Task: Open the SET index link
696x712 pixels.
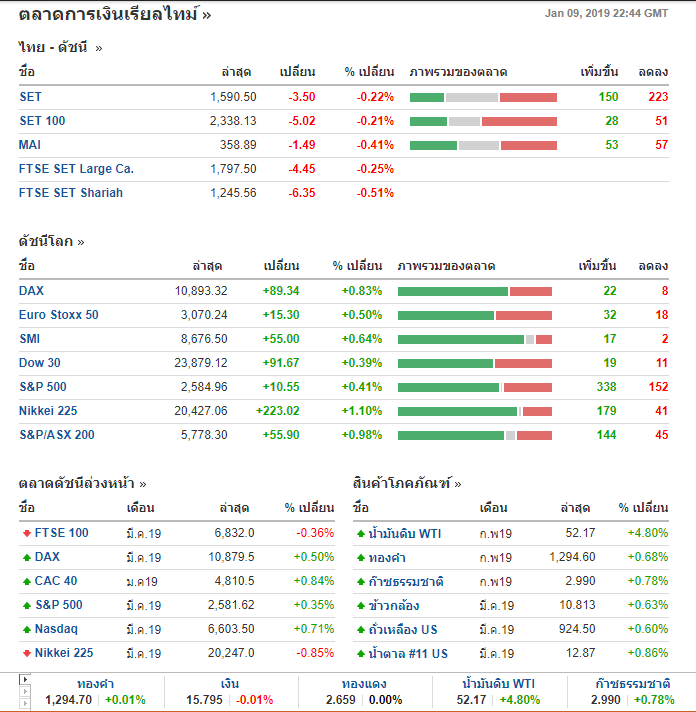Action: pos(30,97)
